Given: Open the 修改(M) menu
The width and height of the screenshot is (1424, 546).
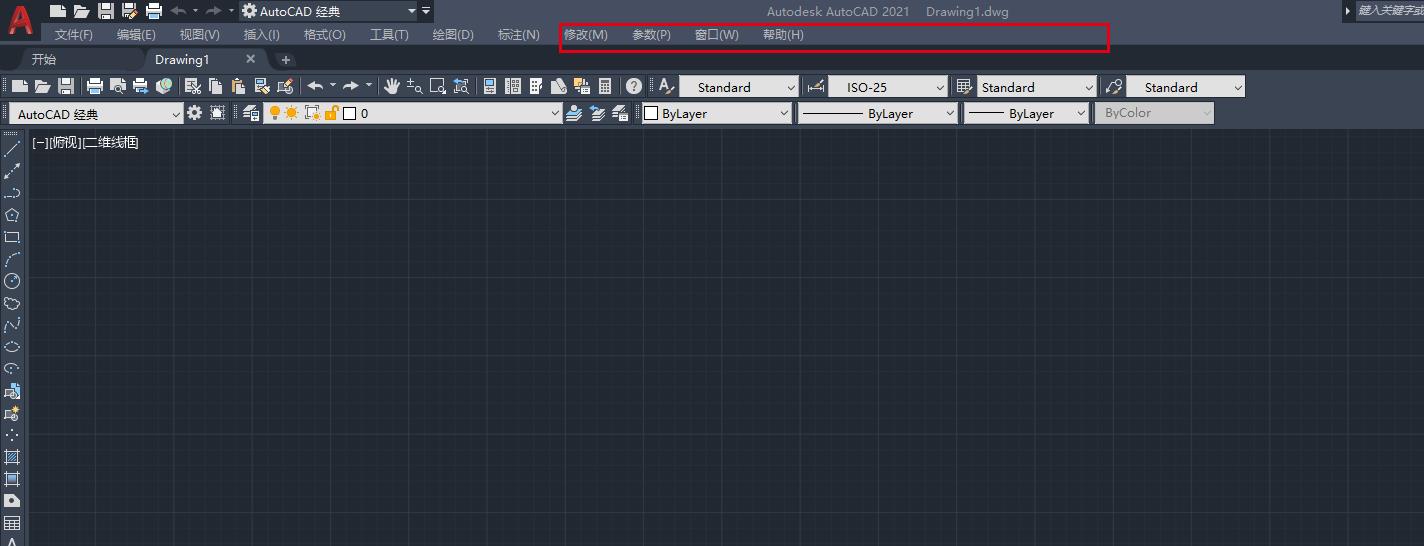Looking at the screenshot, I should point(586,35).
